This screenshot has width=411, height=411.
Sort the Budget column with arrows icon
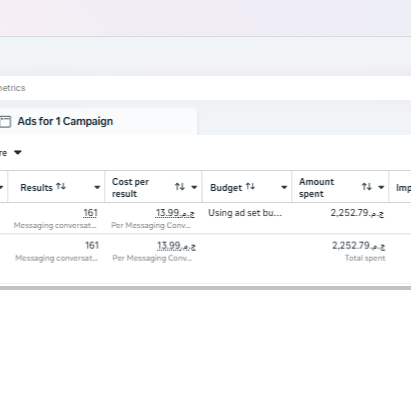(x=250, y=186)
